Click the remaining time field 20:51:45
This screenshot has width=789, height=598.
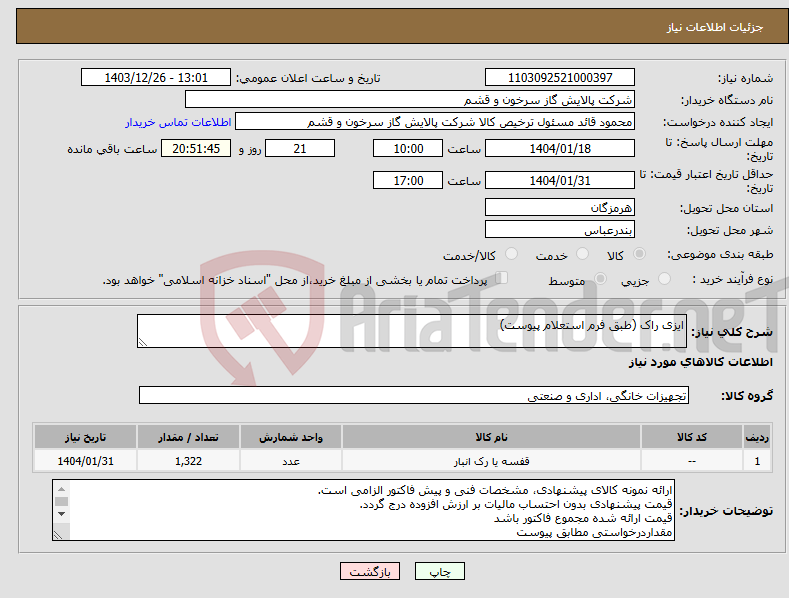(196, 148)
